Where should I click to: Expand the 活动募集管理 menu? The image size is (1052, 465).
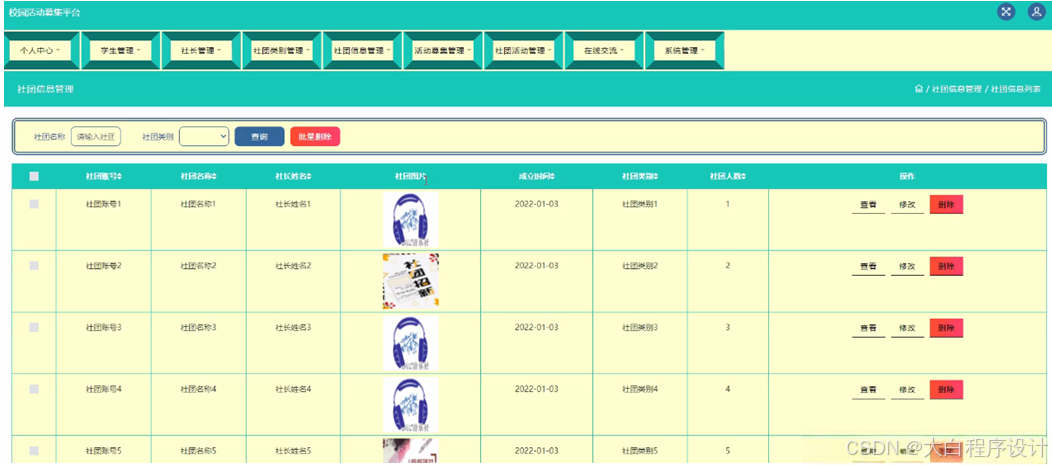click(x=443, y=50)
